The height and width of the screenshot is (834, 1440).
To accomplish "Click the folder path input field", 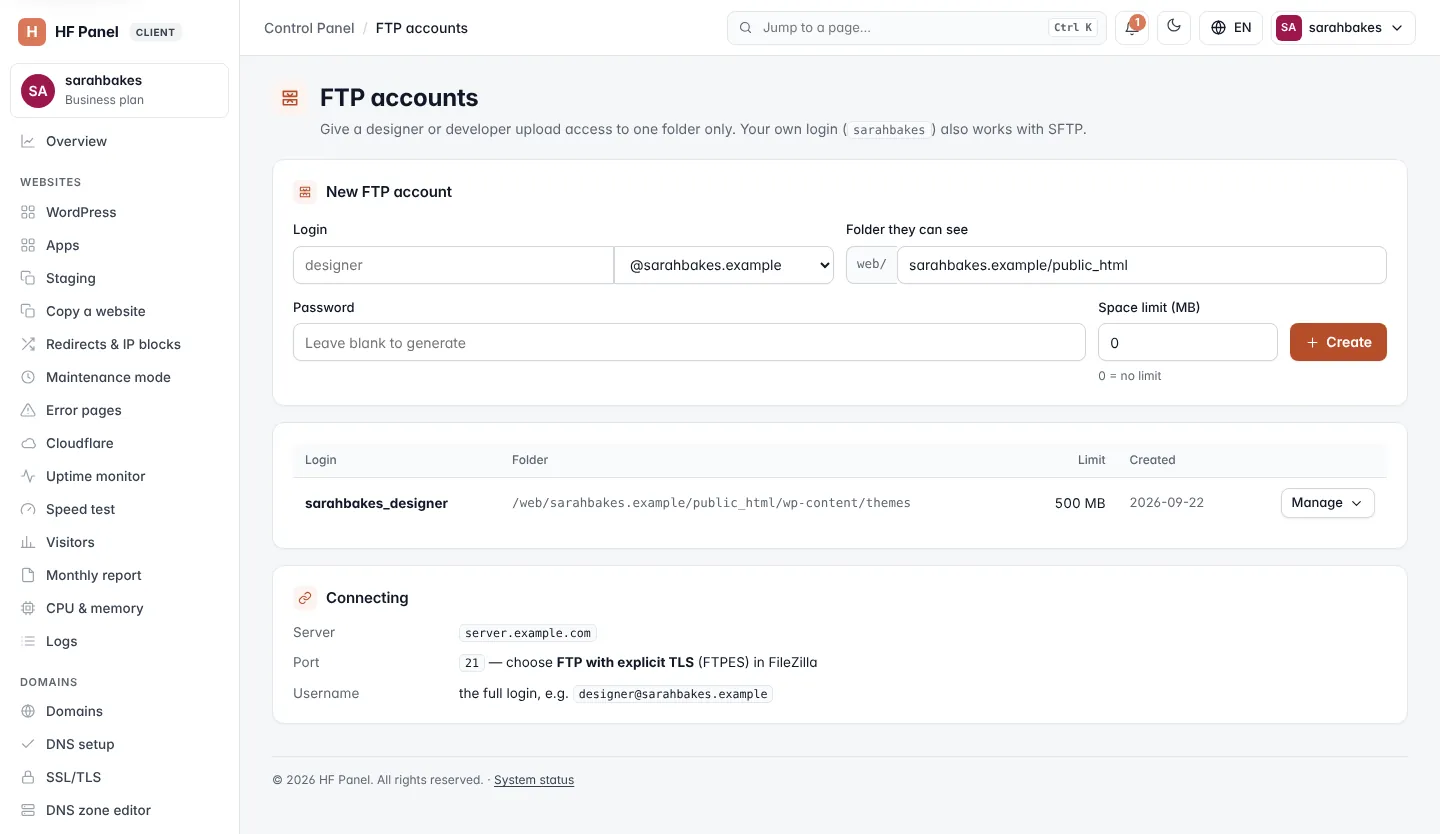I will (1142, 265).
